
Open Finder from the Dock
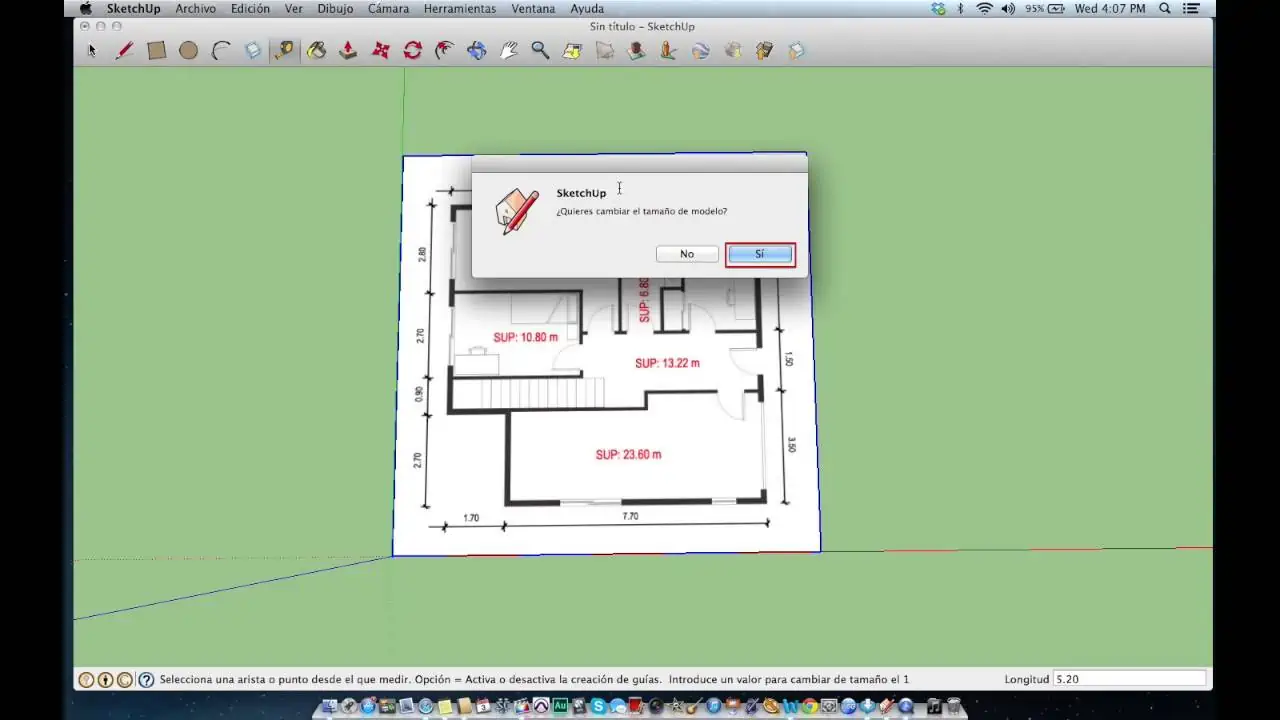click(329, 707)
